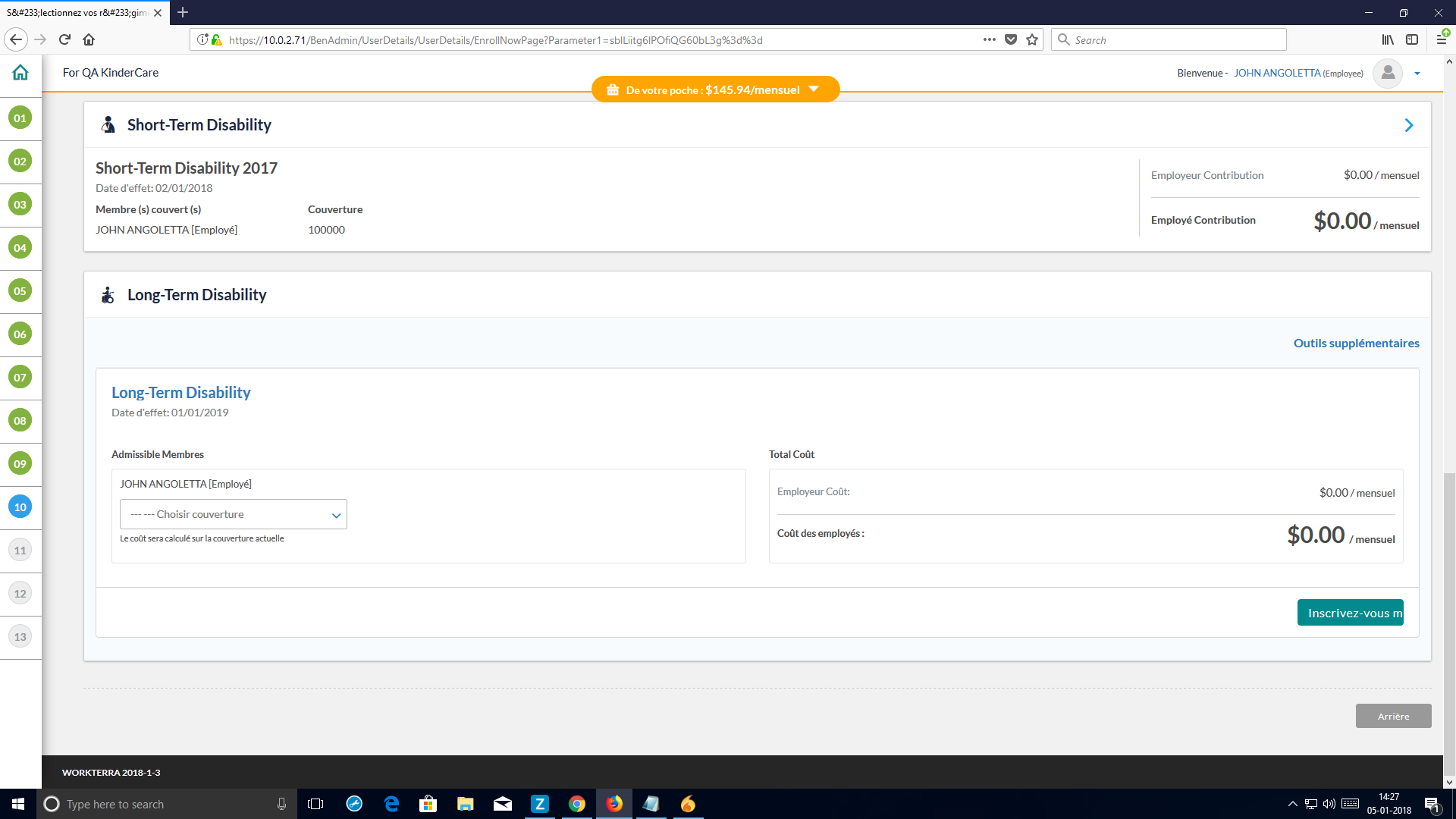
Task: Select step 11 in the sidebar
Action: coord(20,550)
